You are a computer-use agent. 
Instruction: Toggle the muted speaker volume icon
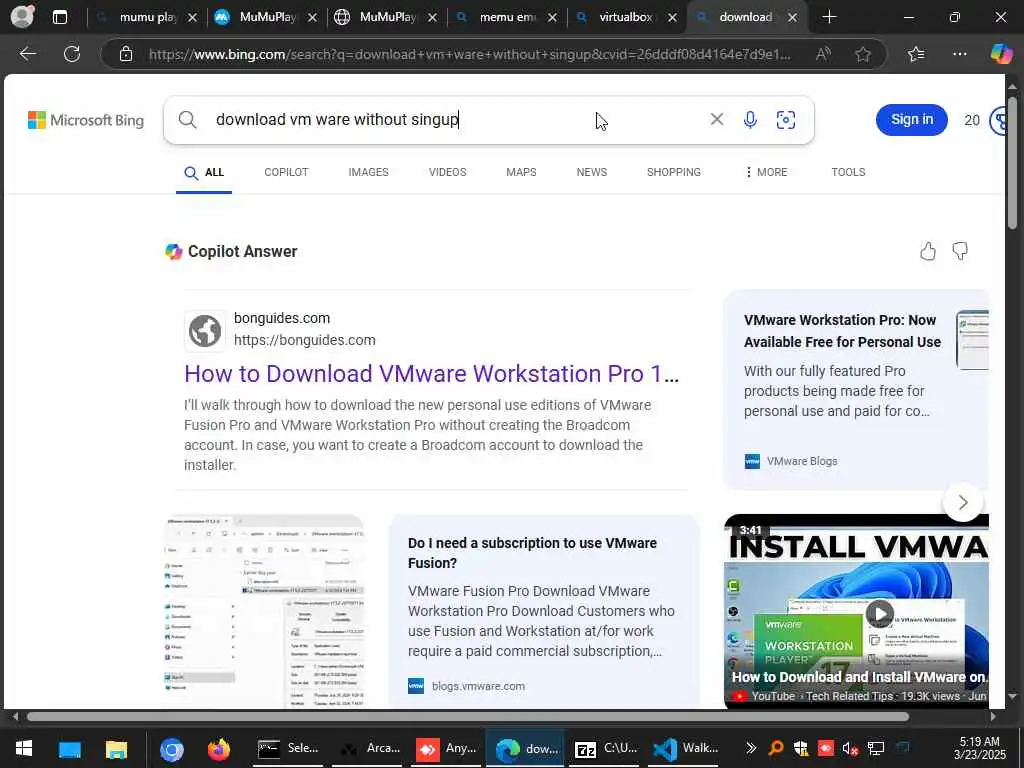click(x=850, y=748)
